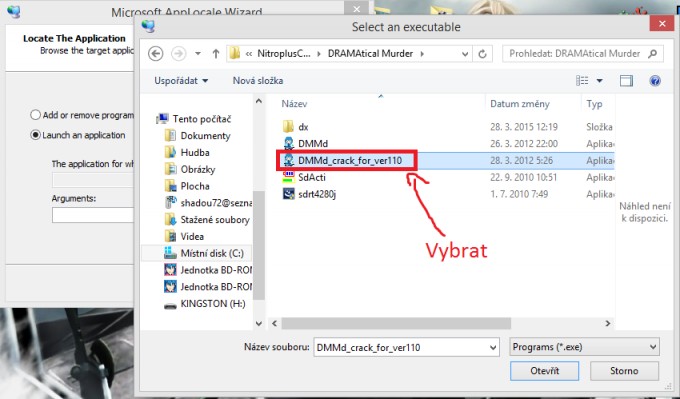This screenshot has width=680, height=399.
Task: Select the DMMd application file
Action: pos(313,144)
